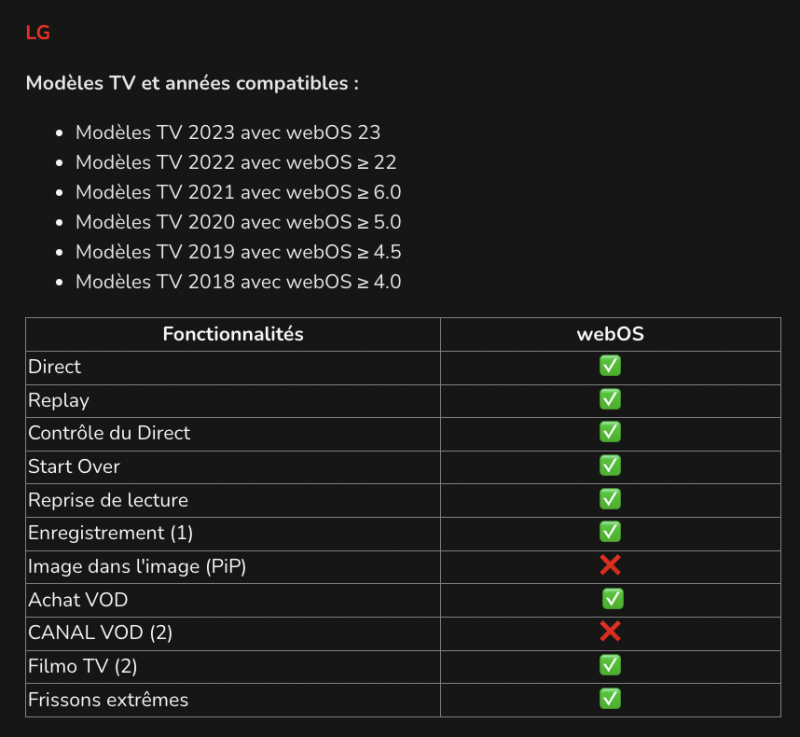
Task: Click the Filmo TV green checkmark
Action: point(610,665)
